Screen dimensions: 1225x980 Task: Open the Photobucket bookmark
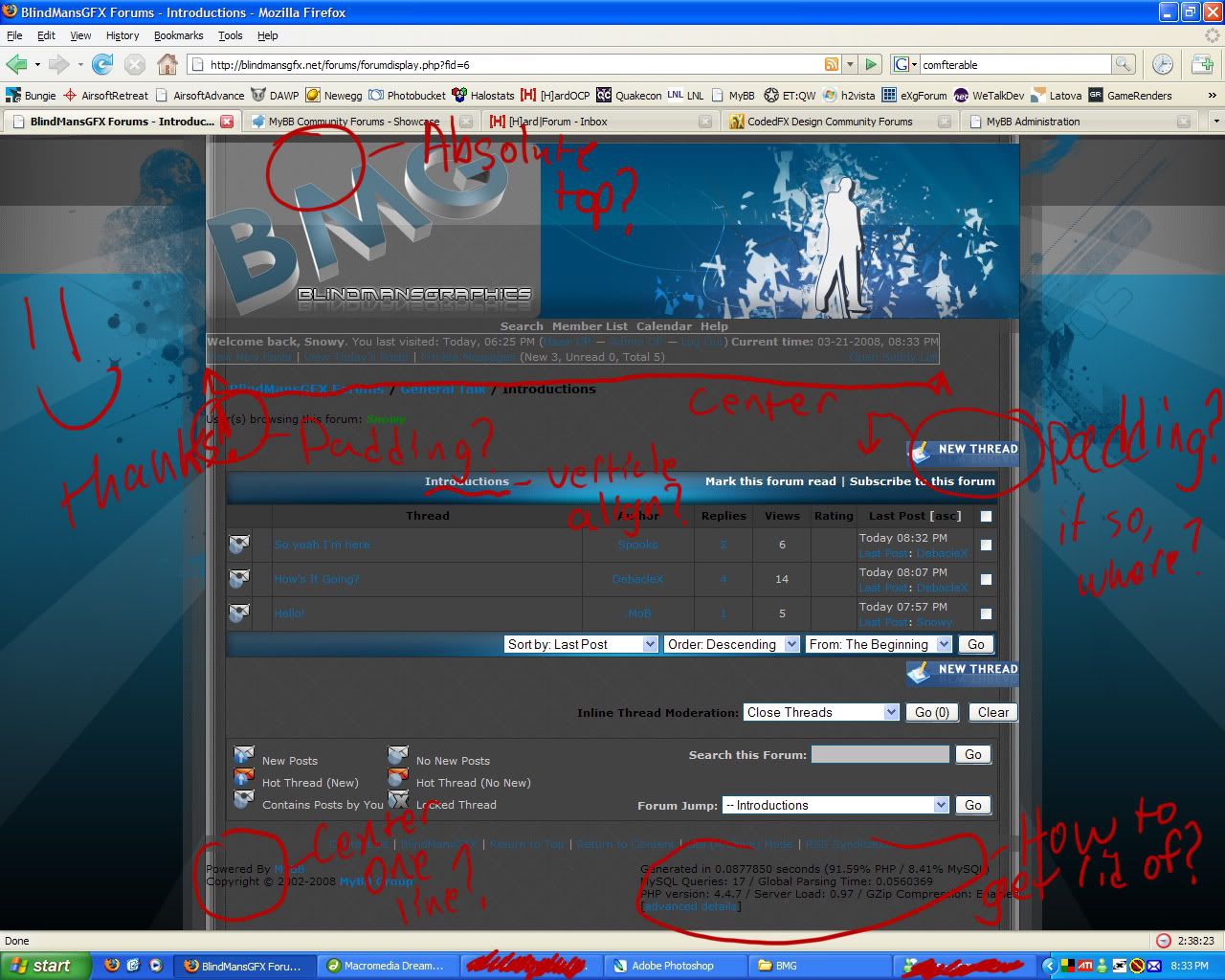408,96
